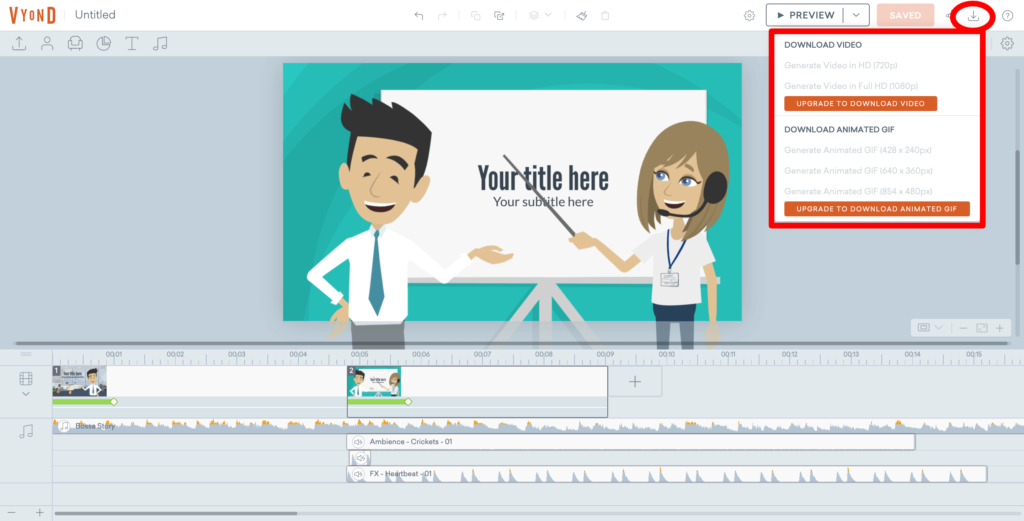Click the Paste icon in top toolbar
1024x521 pixels.
click(x=499, y=16)
